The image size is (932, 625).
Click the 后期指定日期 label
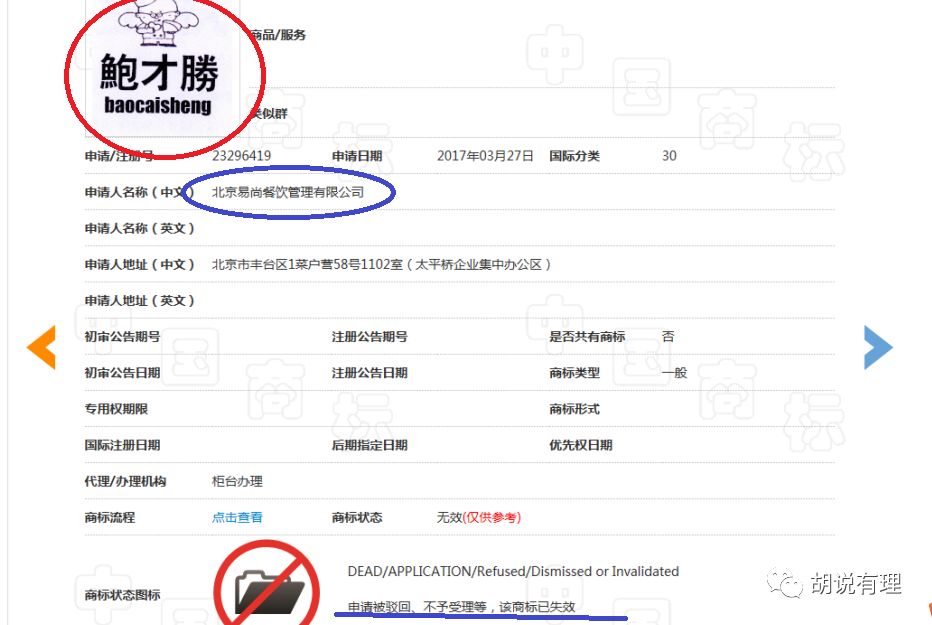[370, 446]
